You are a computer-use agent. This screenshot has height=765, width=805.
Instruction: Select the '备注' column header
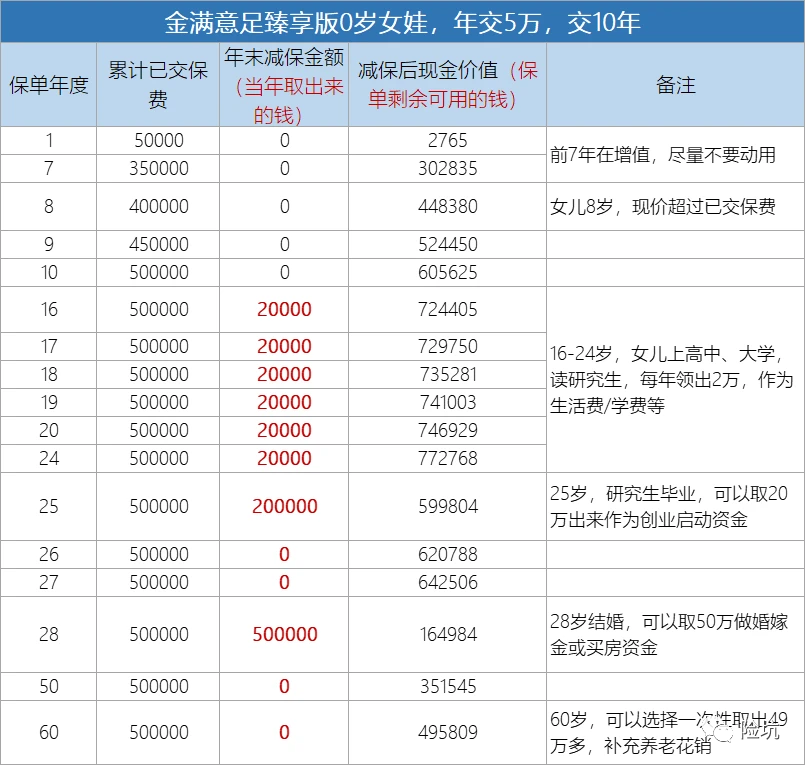point(676,85)
